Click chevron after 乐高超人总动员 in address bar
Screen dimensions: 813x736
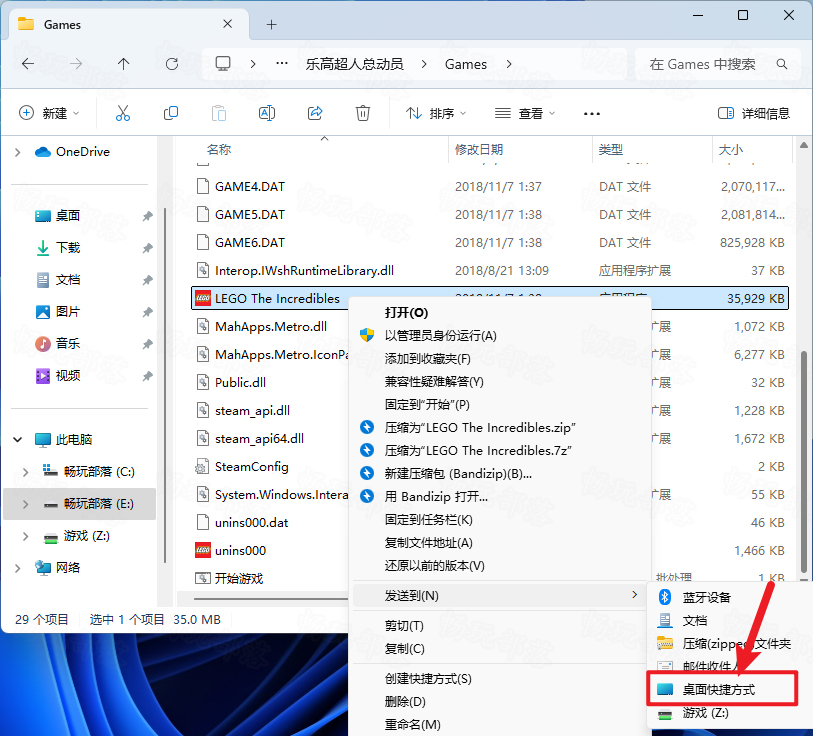[x=424, y=64]
